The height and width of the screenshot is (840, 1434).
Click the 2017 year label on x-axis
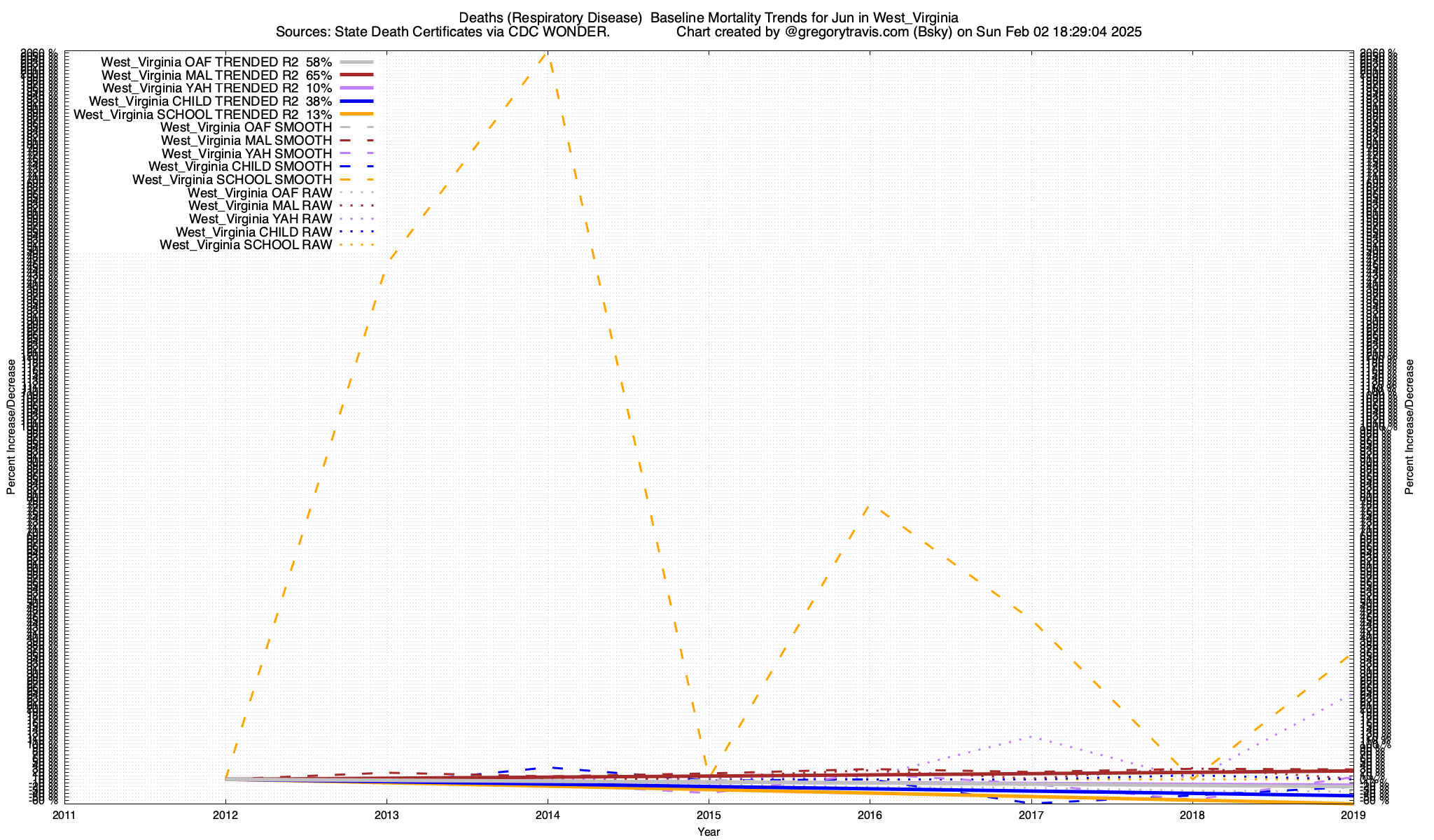point(1031,815)
